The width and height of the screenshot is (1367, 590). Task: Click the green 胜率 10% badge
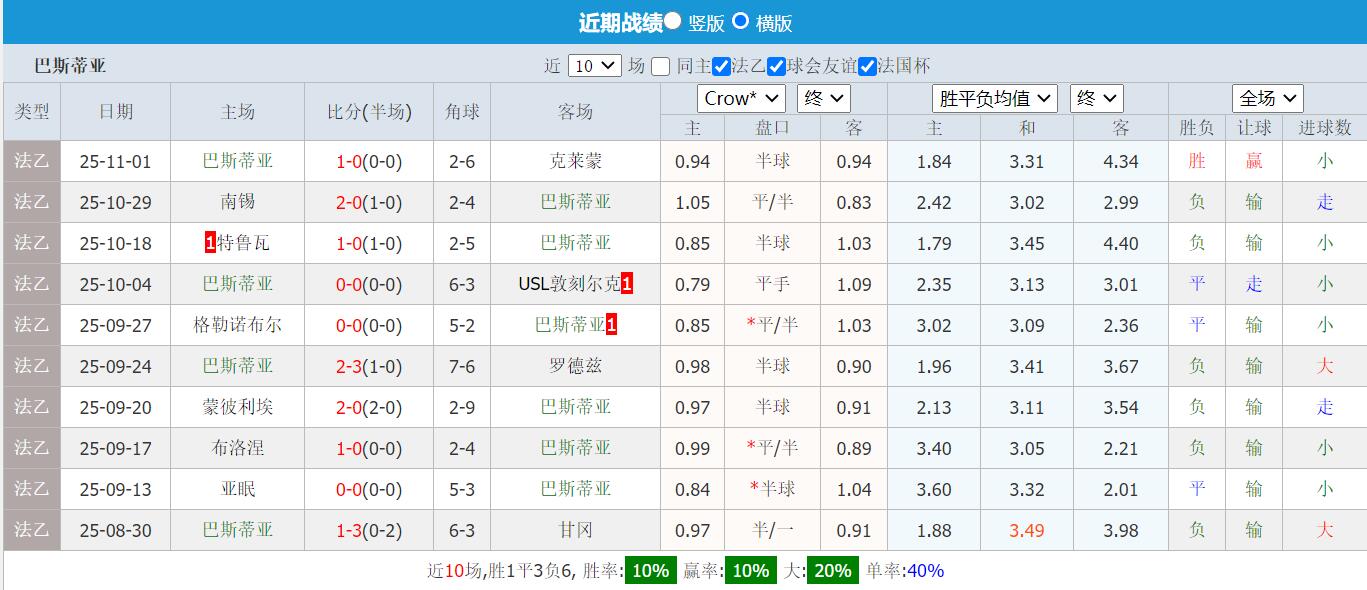(x=649, y=570)
